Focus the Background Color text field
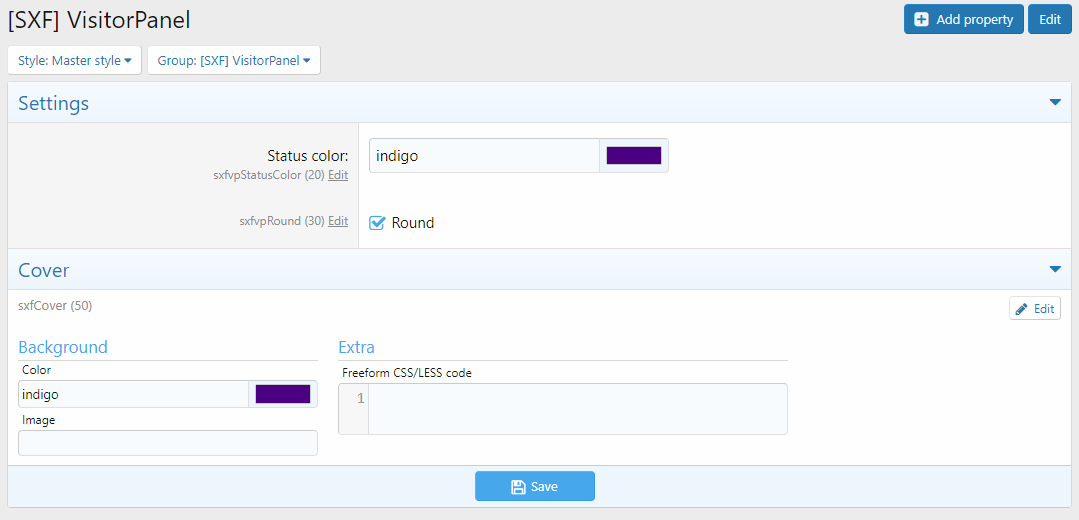 pos(133,394)
